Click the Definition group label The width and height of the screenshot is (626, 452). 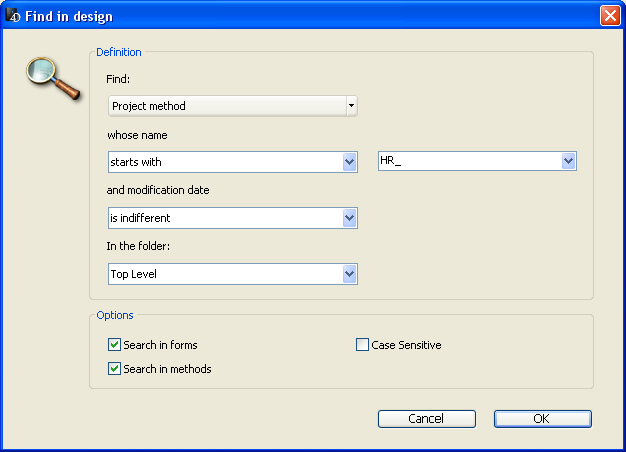[119, 52]
